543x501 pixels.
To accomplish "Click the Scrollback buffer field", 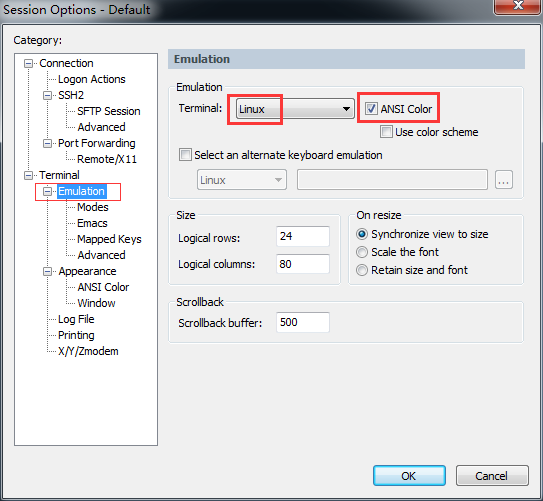I will coord(303,322).
